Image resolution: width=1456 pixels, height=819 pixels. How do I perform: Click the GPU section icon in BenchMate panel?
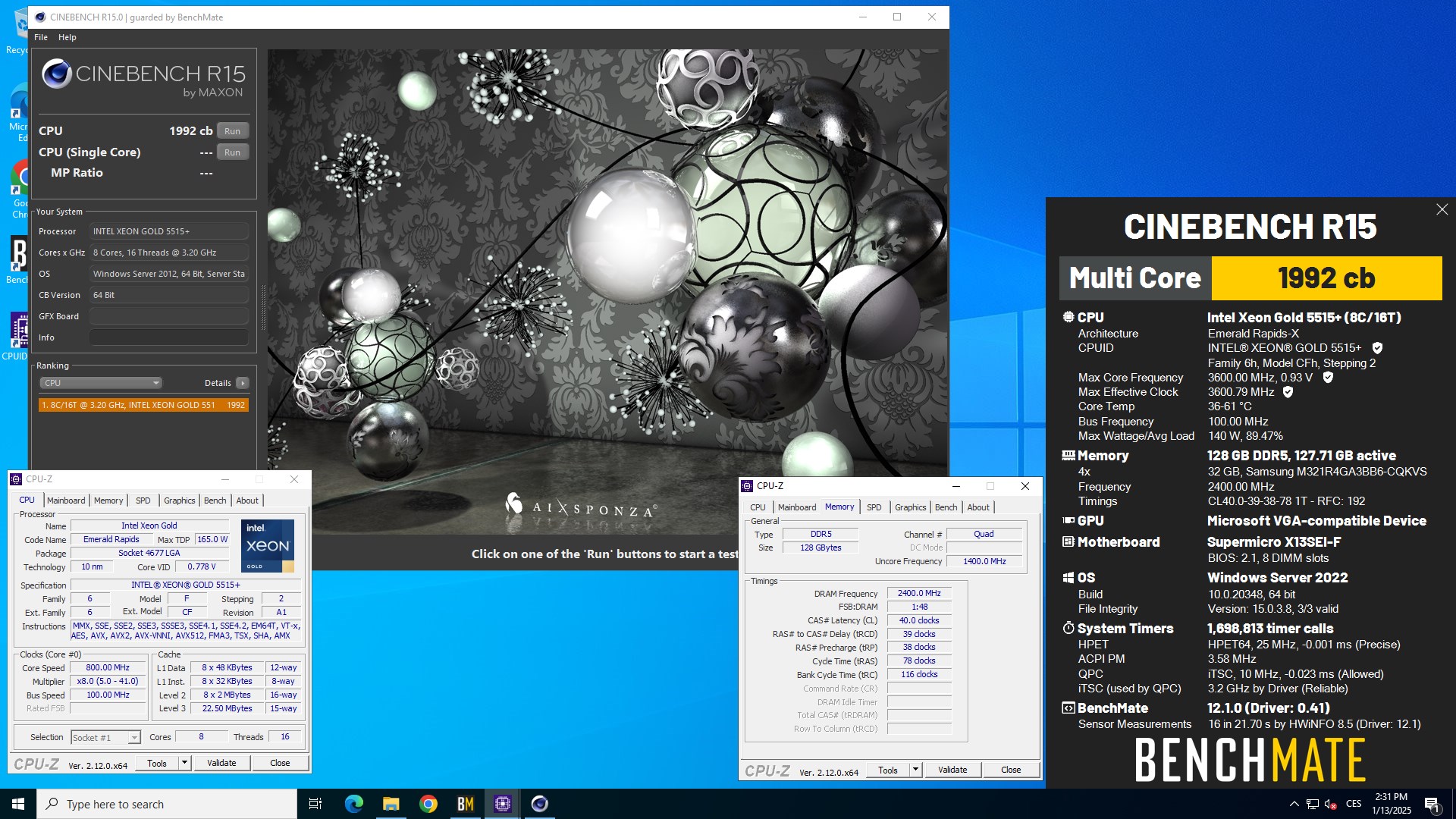point(1068,521)
